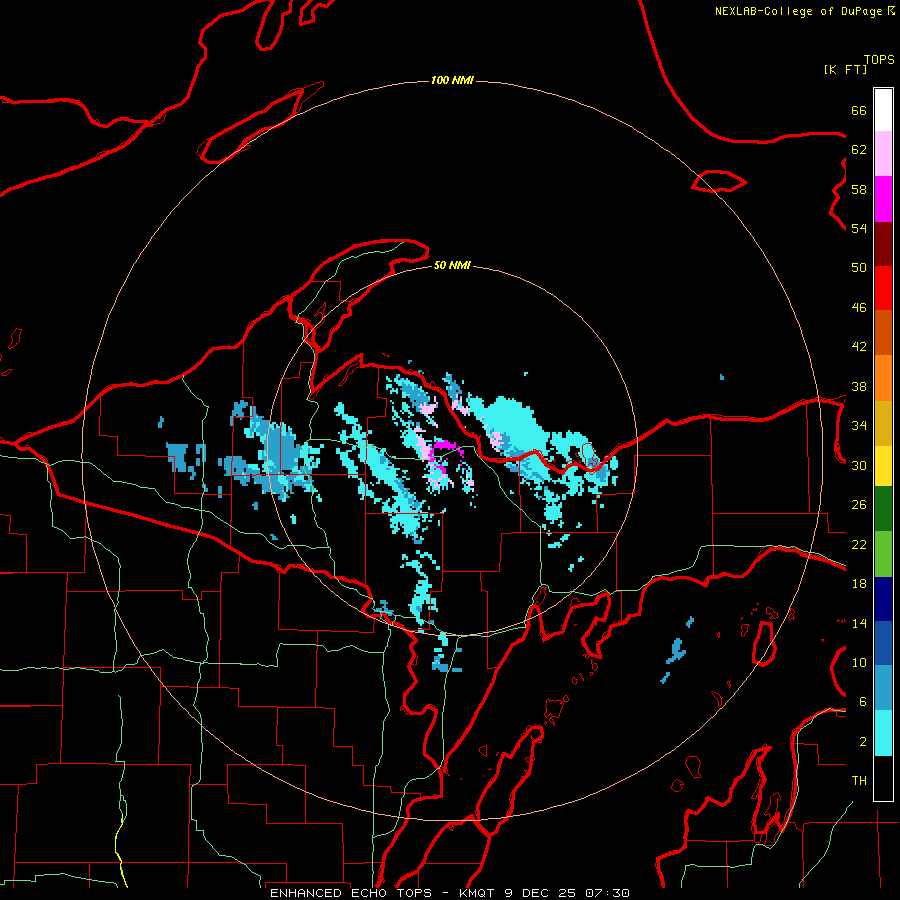900x900 pixels.
Task: Click the 9 DEC 25 date text
Action: coord(541,893)
